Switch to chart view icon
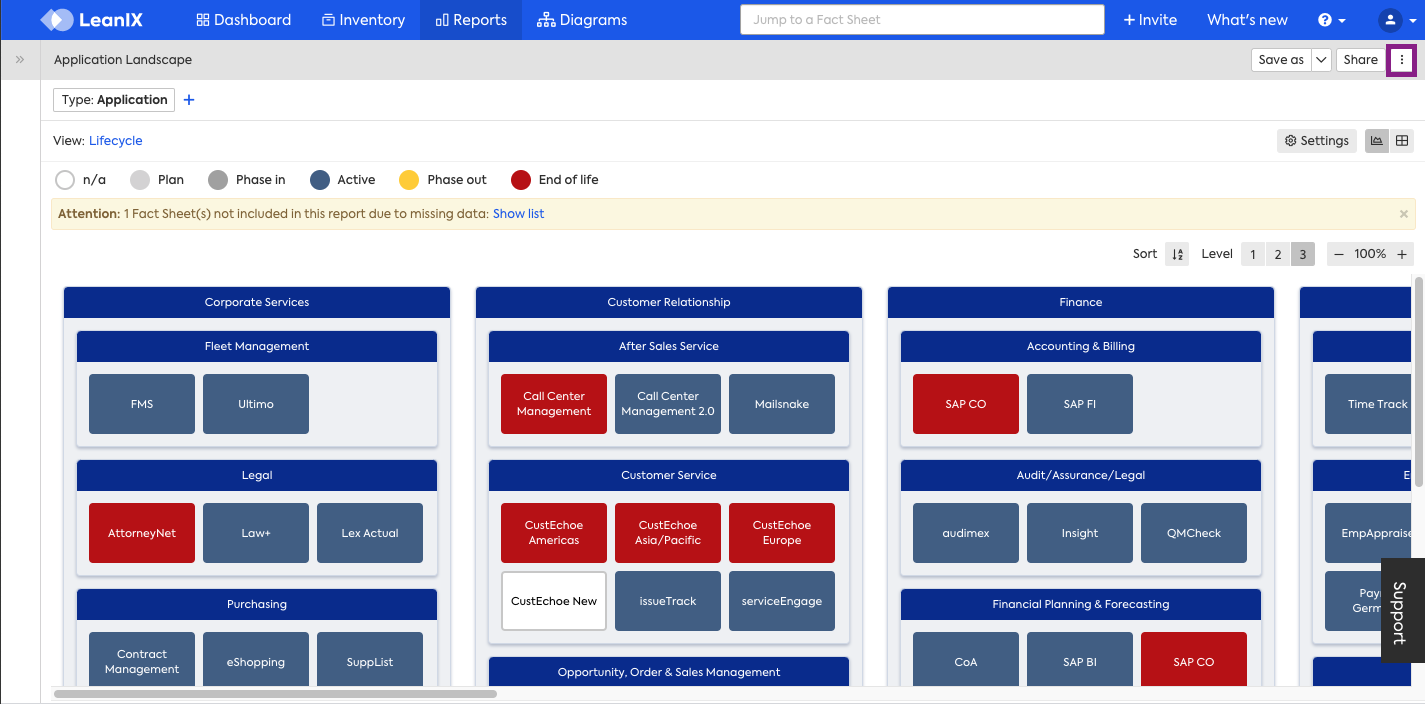Screen dimensions: 1425x704 pyautogui.click(x=1377, y=141)
